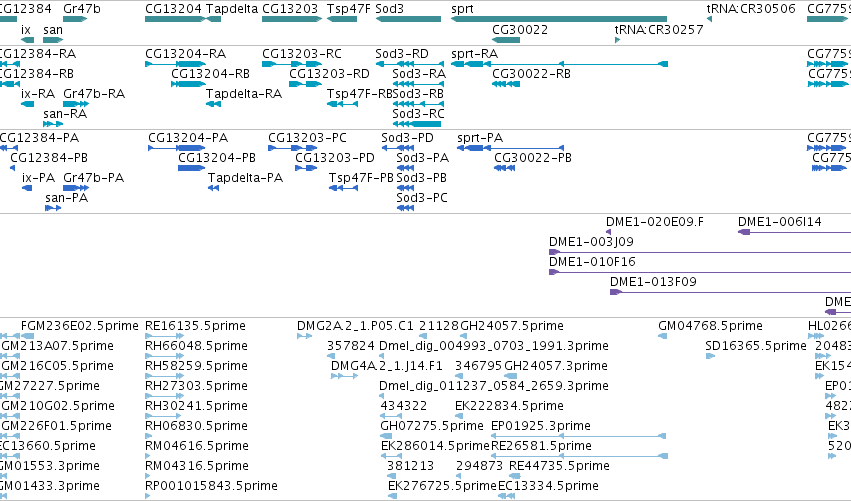Viewport: 851px width, 501px height.
Task: Click the DME1-010F16 clone label
Action: tap(592, 262)
